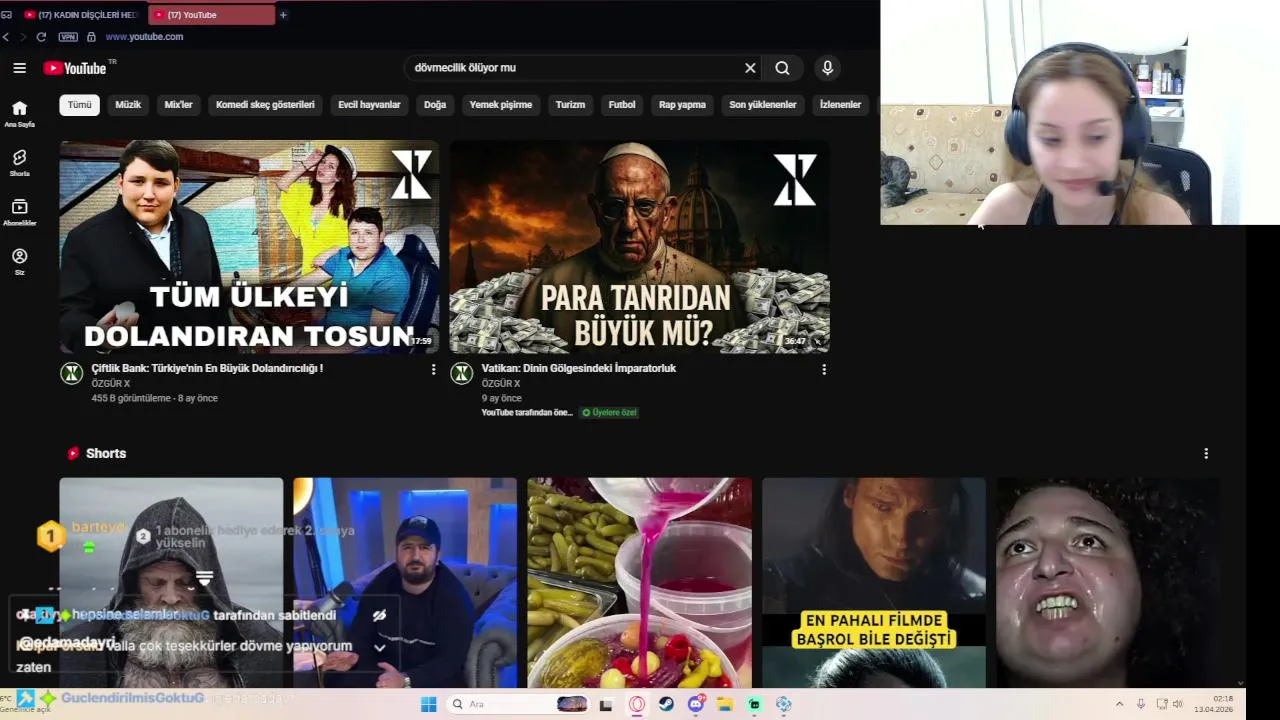
Task: Open Vatikan video title link
Action: click(579, 368)
